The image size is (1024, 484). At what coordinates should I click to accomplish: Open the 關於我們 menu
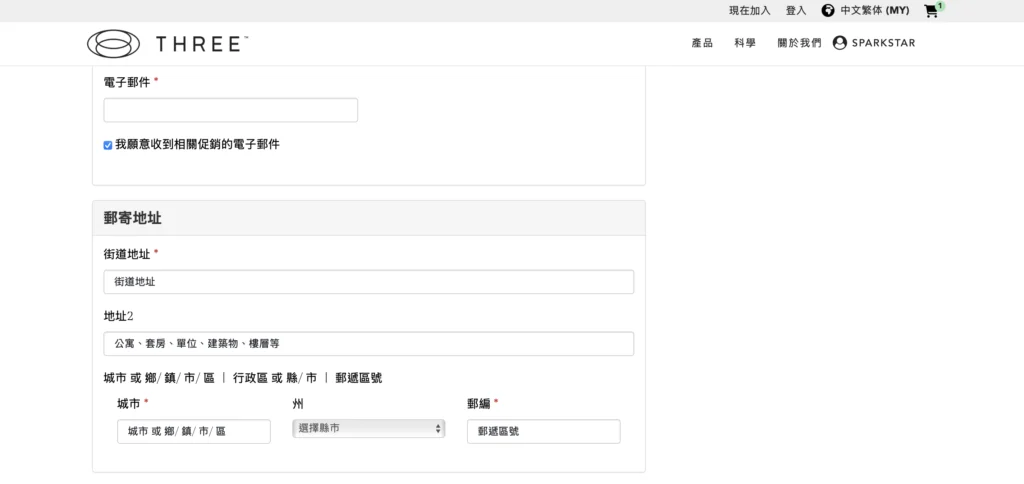[799, 43]
